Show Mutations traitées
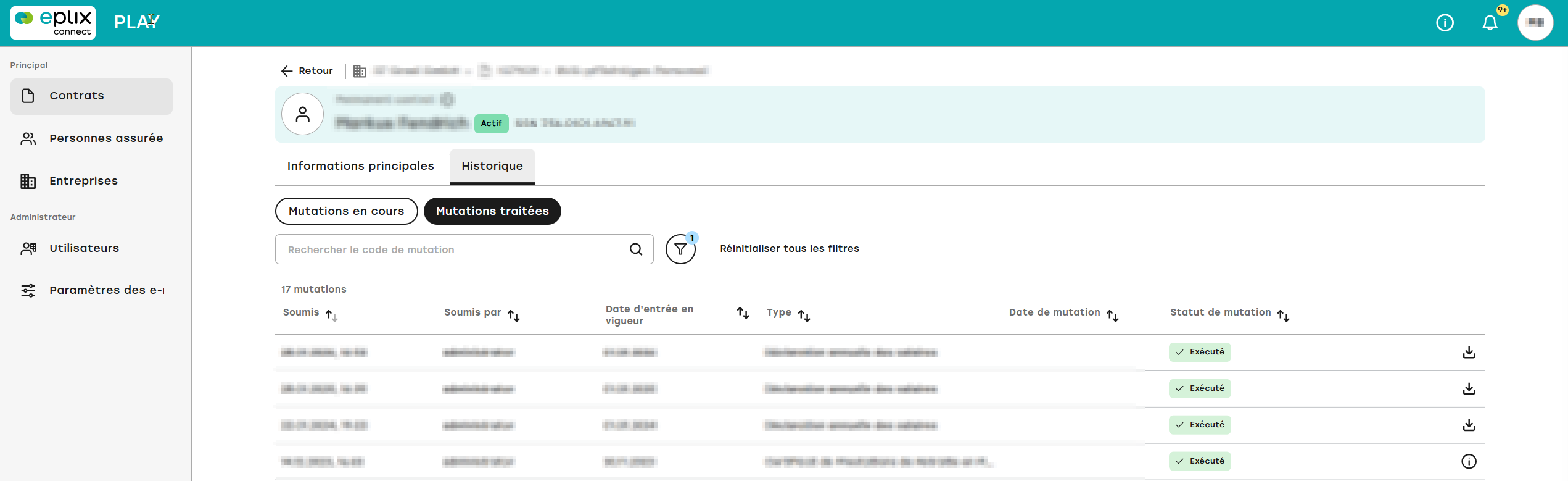The width and height of the screenshot is (1568, 481). tap(492, 211)
